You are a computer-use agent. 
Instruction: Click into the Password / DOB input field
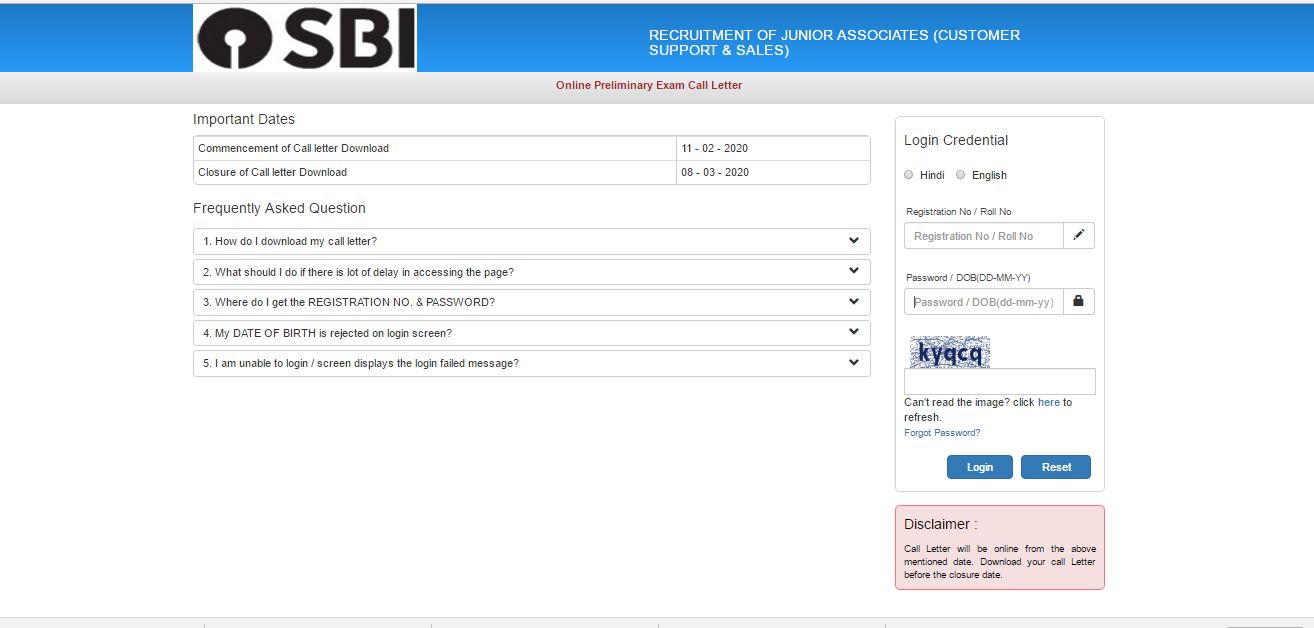983,302
